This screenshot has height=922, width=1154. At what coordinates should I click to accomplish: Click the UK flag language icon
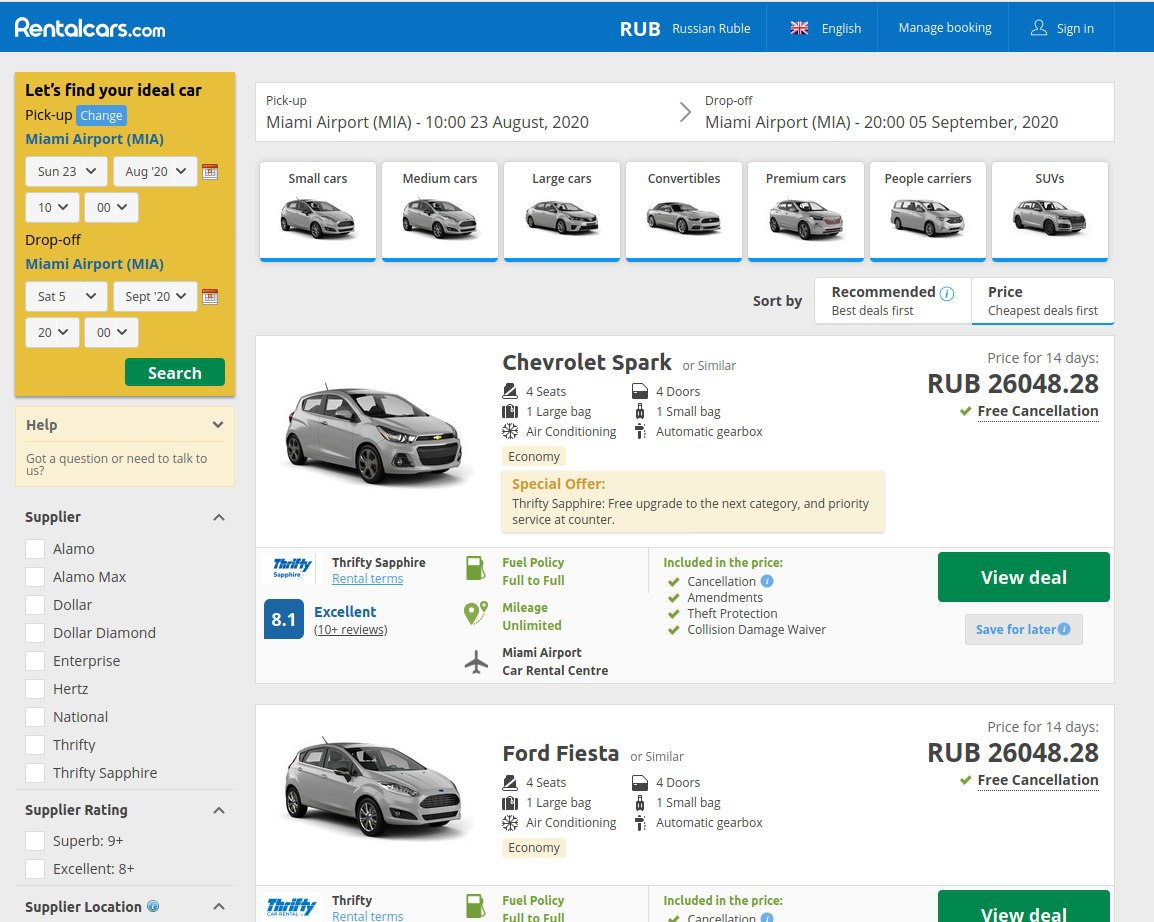[x=799, y=28]
